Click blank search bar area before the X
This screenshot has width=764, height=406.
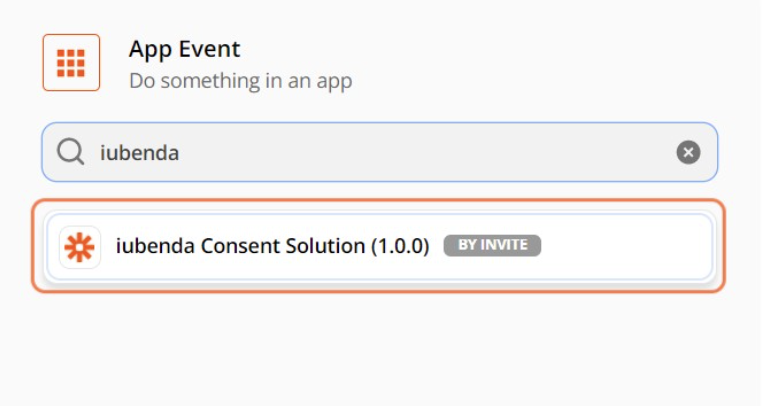pos(450,152)
